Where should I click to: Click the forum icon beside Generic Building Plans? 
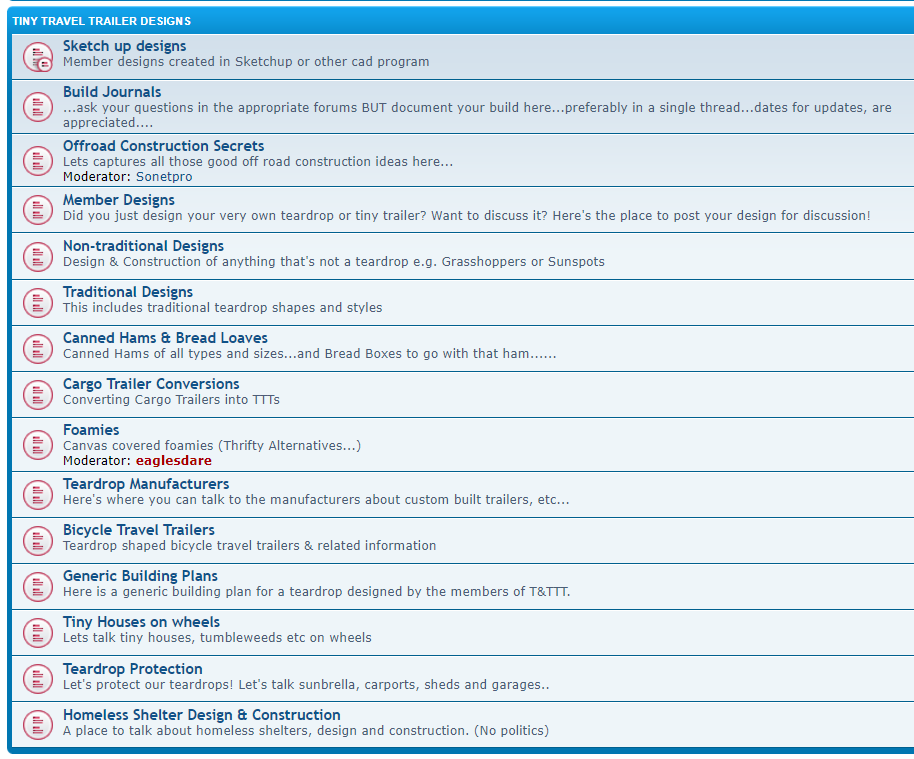point(38,586)
